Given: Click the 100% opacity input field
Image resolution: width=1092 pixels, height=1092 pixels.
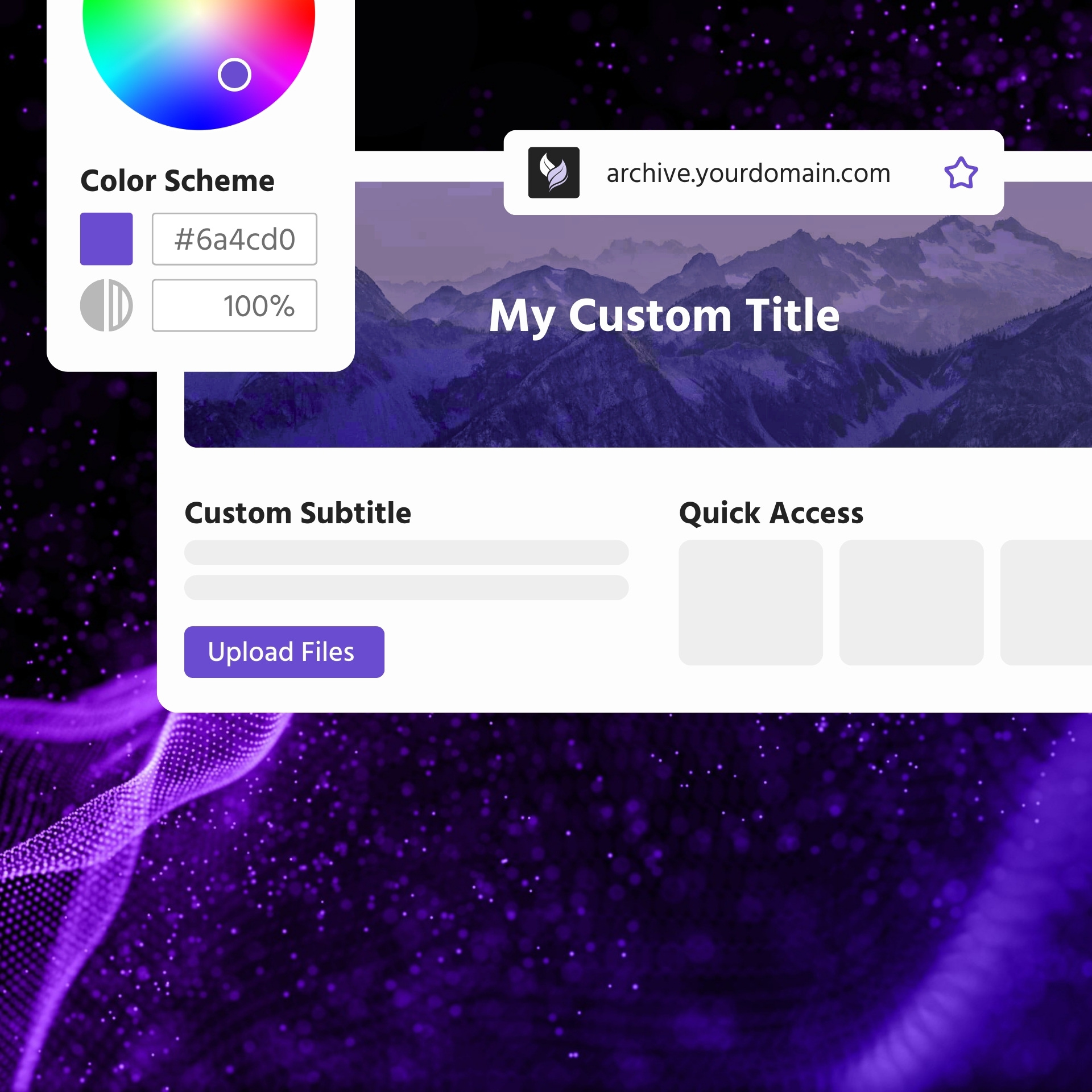Looking at the screenshot, I should (234, 305).
